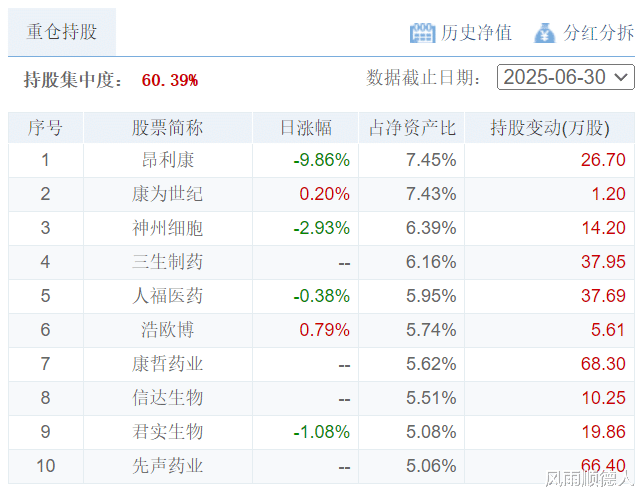Click the 37.95 holding change value
This screenshot has width=644, height=500.
[603, 262]
